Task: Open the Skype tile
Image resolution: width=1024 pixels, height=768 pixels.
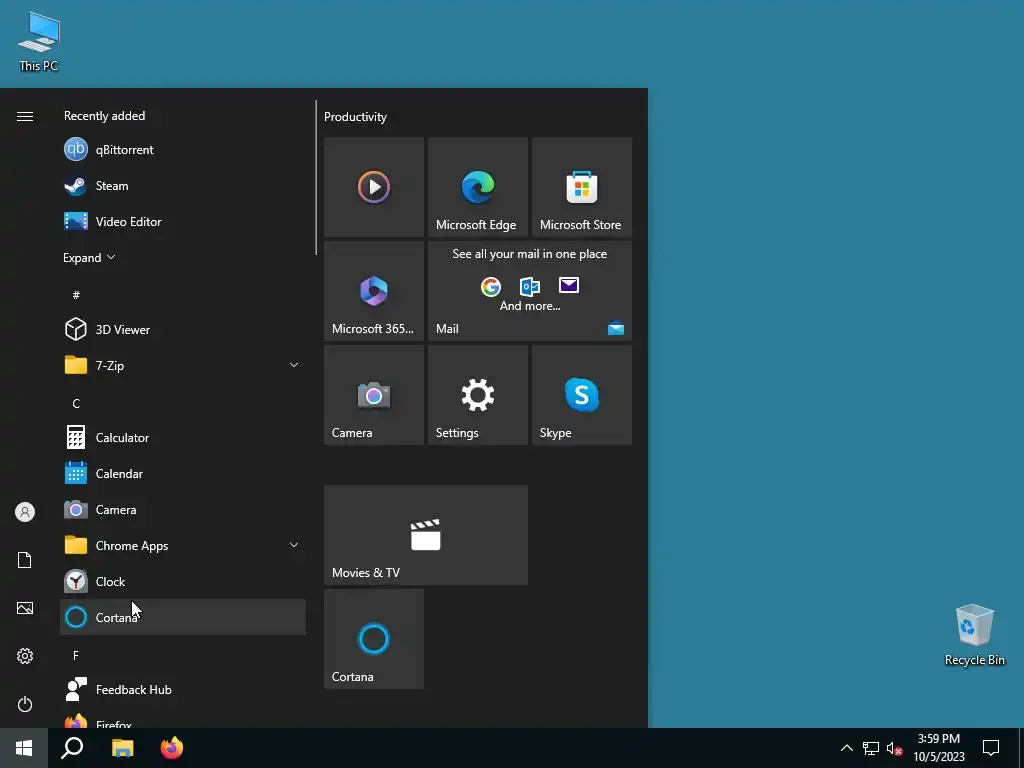Action: point(581,394)
